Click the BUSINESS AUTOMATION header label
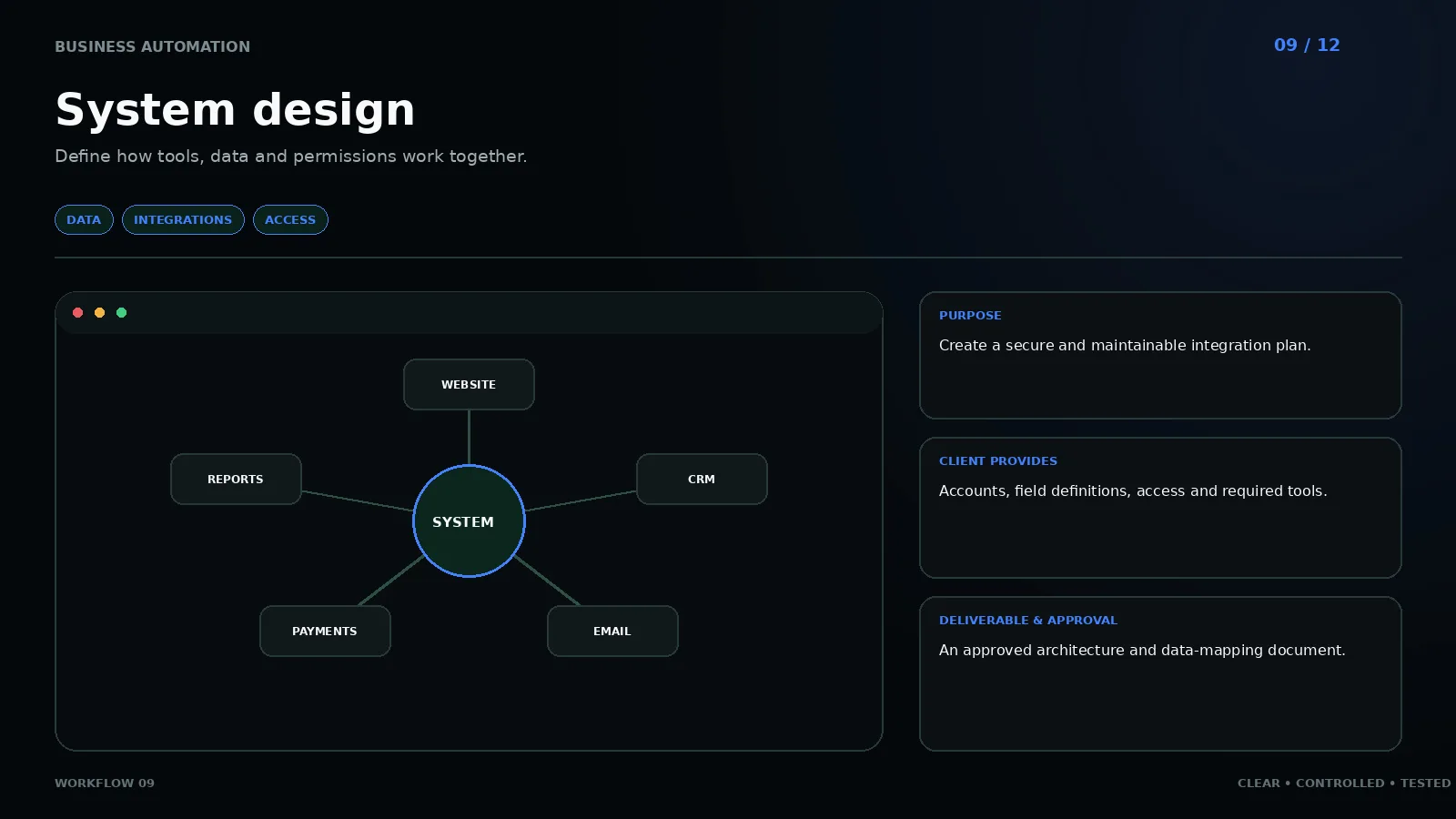Viewport: 1456px width, 819px height. click(x=152, y=46)
